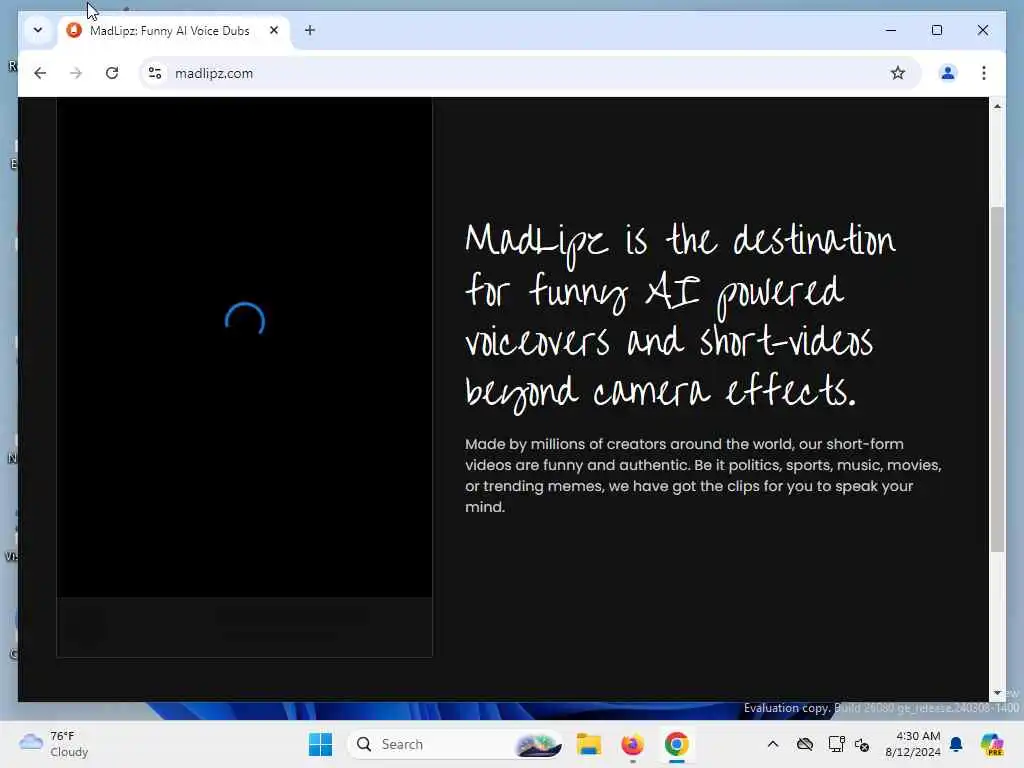Bookmark this tab with the star icon
The image size is (1024, 768).
pos(898,73)
